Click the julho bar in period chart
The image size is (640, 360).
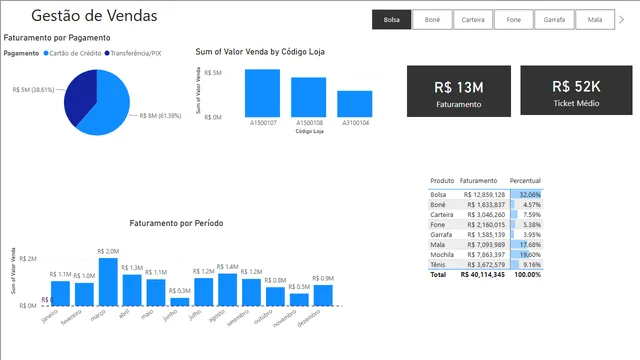(204, 292)
